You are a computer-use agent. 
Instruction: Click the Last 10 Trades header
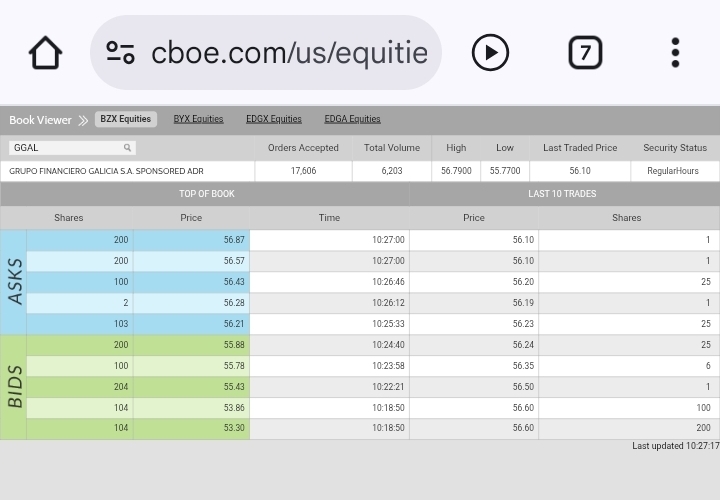click(x=561, y=194)
